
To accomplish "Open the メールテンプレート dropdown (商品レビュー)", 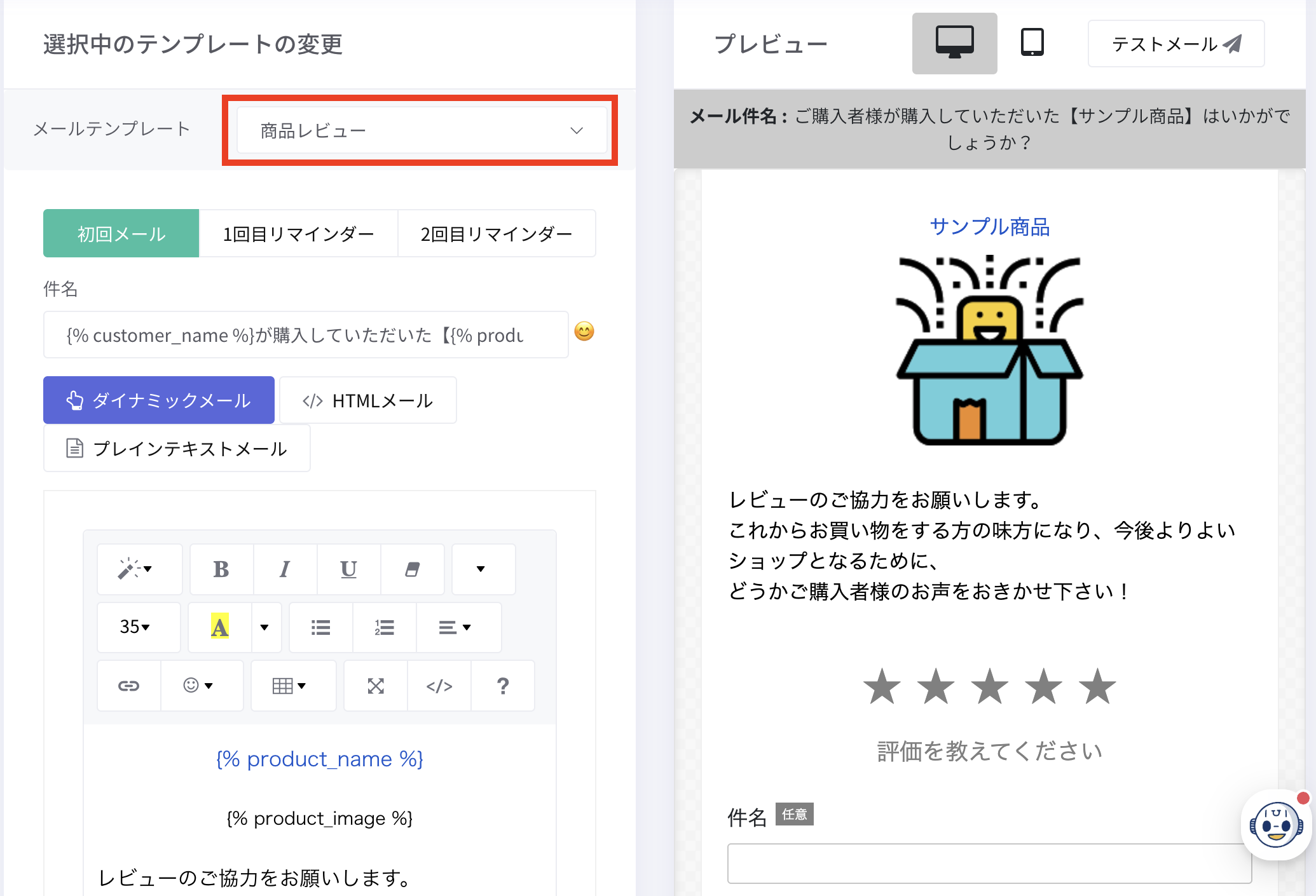I will [421, 130].
